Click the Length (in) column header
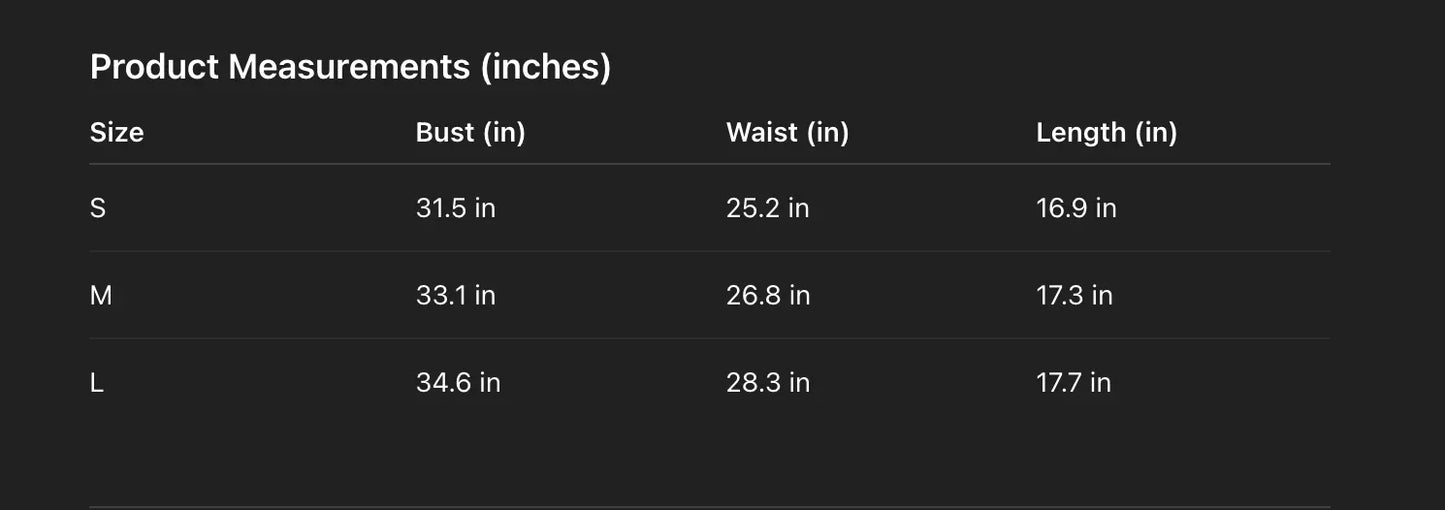Screen dimensions: 1445x510 [1106, 132]
